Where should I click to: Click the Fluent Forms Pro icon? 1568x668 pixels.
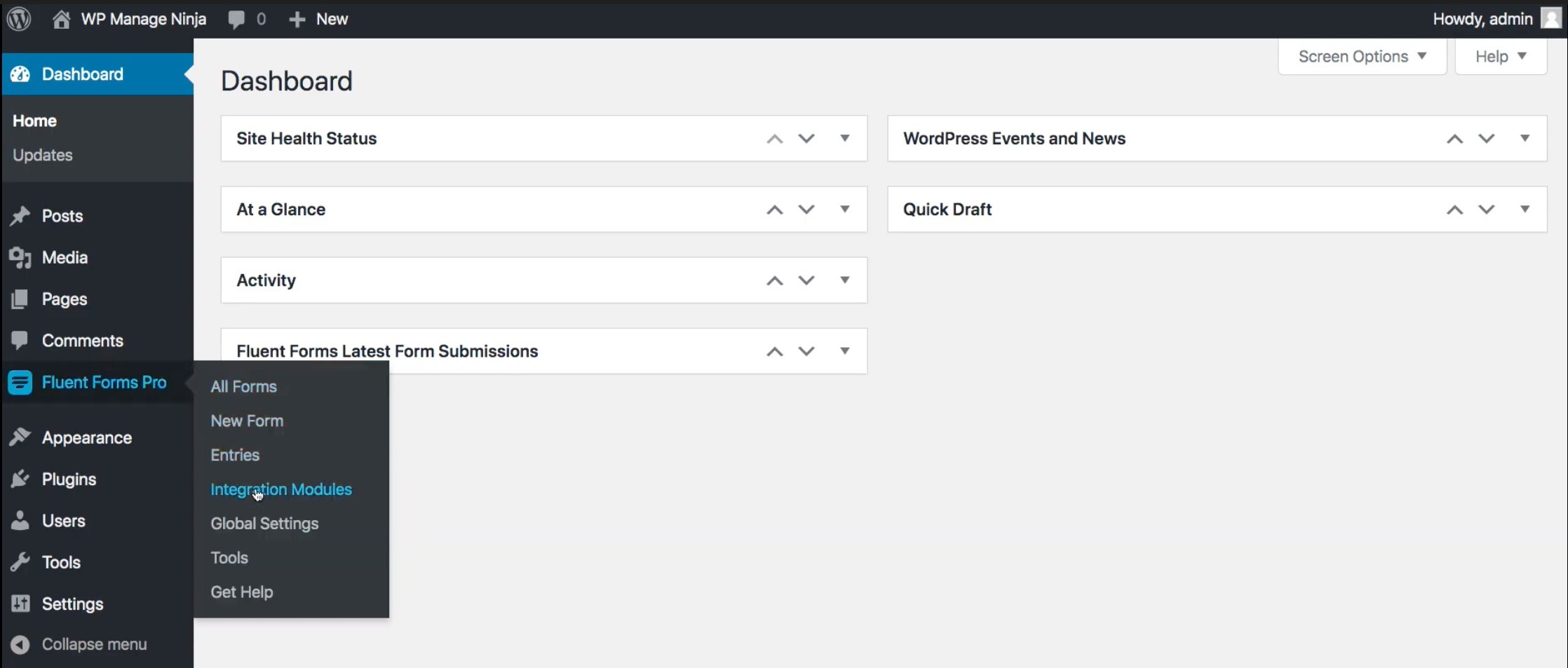pyautogui.click(x=20, y=383)
